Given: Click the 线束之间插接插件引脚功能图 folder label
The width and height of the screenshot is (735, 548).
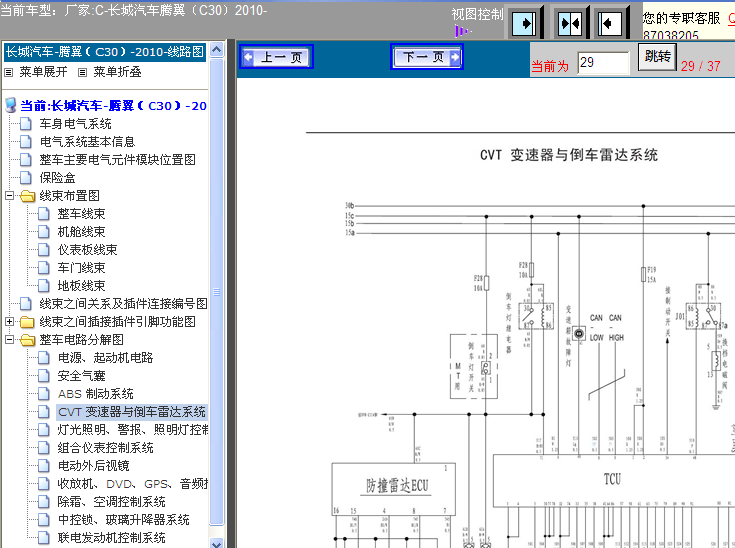Looking at the screenshot, I should click(117, 322).
